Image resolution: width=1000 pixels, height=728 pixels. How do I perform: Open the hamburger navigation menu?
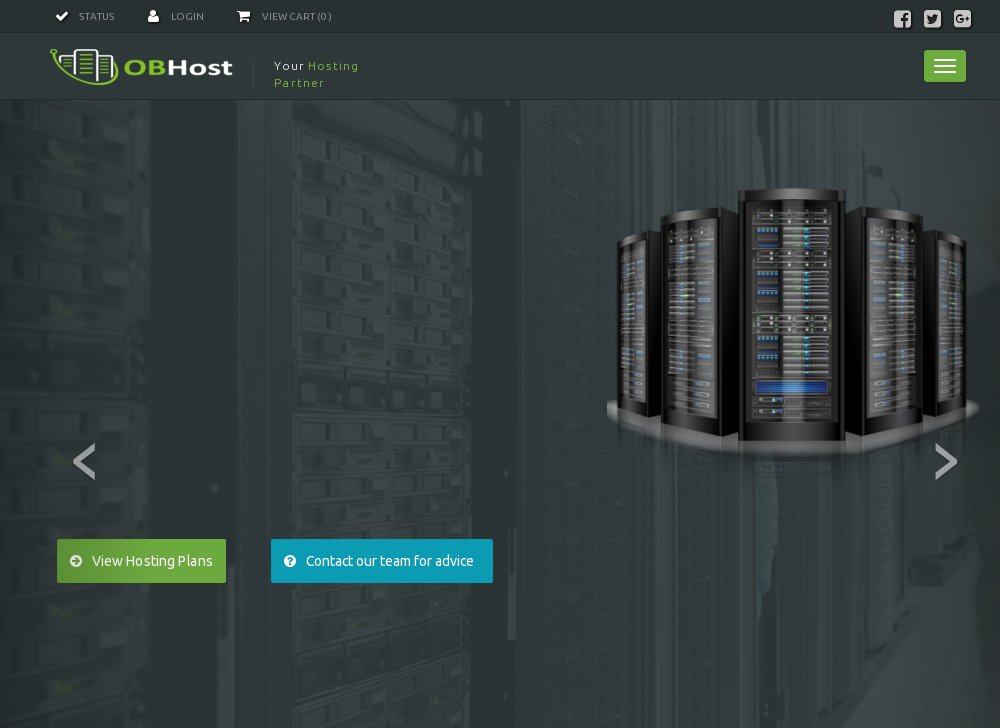point(944,66)
